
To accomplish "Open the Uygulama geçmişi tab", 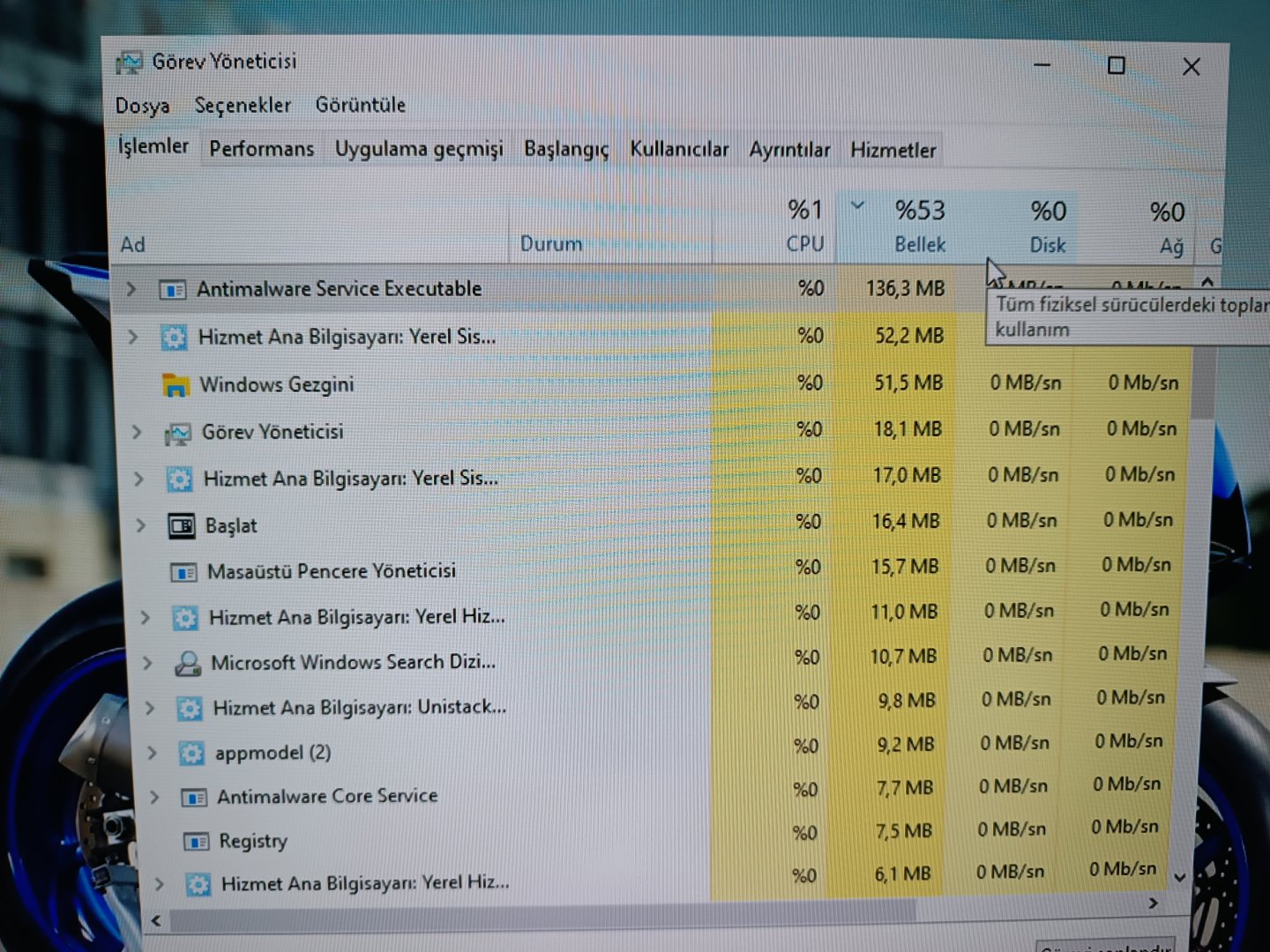I will (419, 149).
